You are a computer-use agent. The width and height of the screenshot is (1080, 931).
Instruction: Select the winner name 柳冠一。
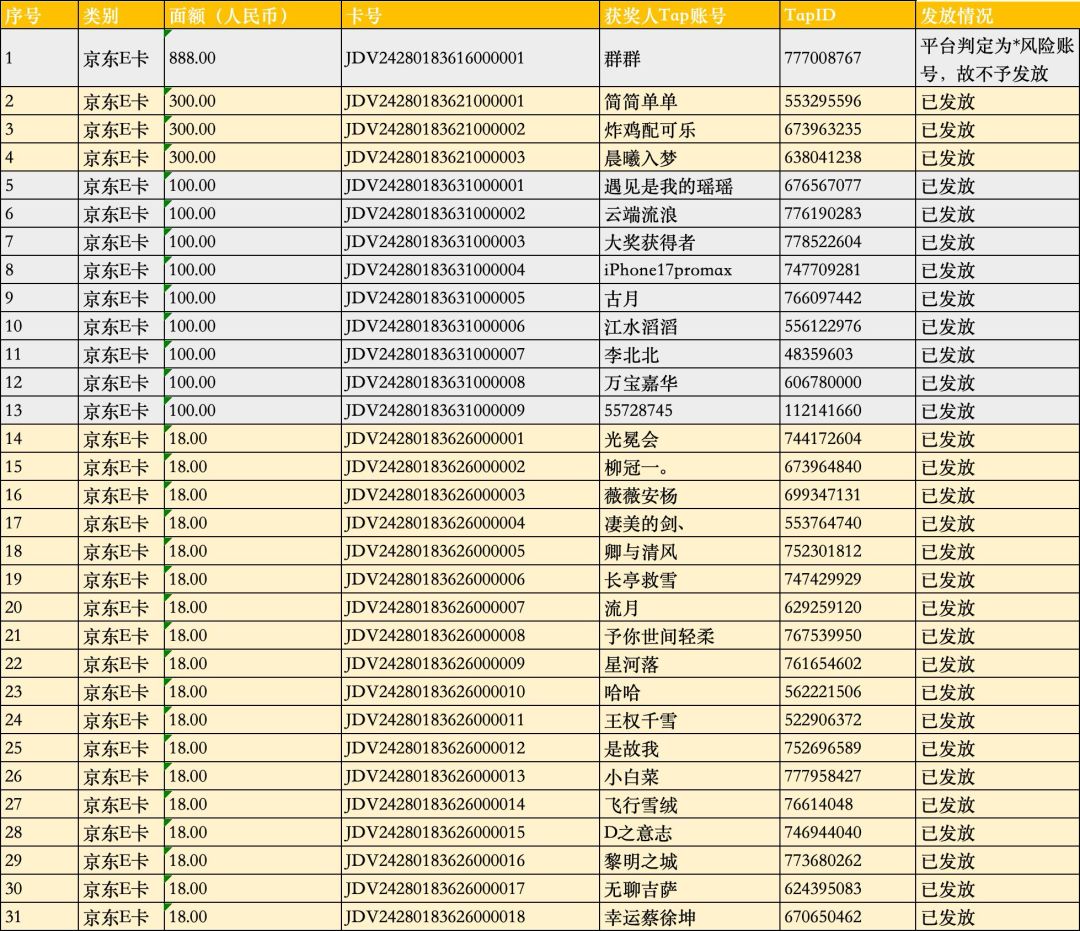(x=636, y=468)
